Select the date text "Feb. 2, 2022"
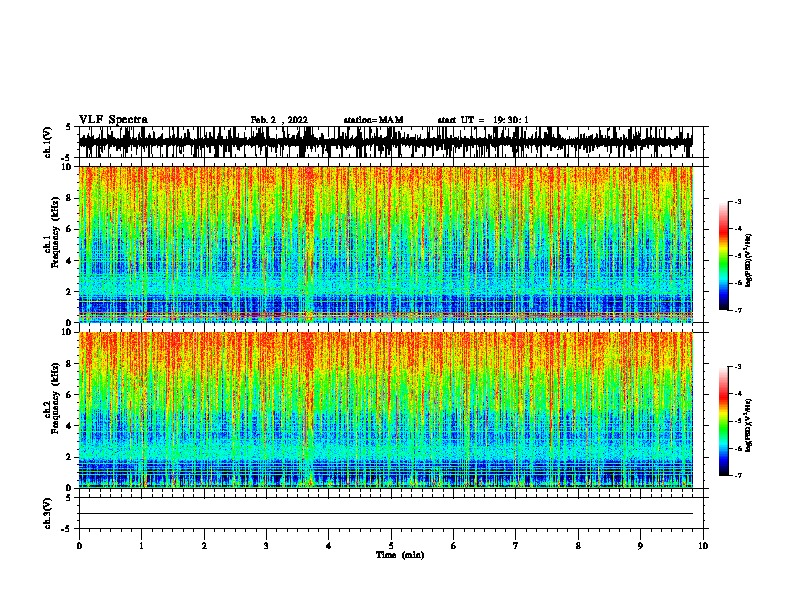Image resolution: width=792 pixels, height=612 pixels. tap(279, 120)
